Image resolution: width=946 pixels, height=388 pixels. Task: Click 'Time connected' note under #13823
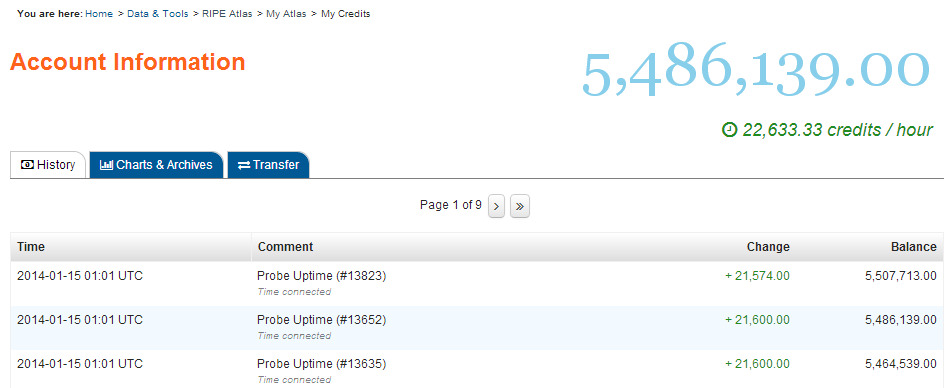click(x=294, y=292)
